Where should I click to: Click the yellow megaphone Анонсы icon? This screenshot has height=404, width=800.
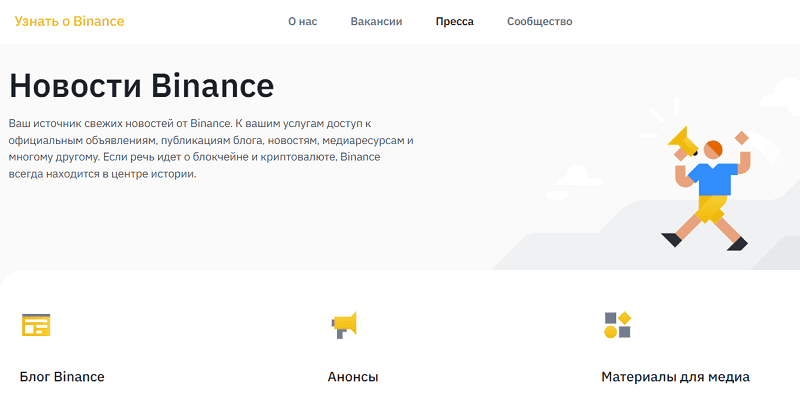[344, 325]
